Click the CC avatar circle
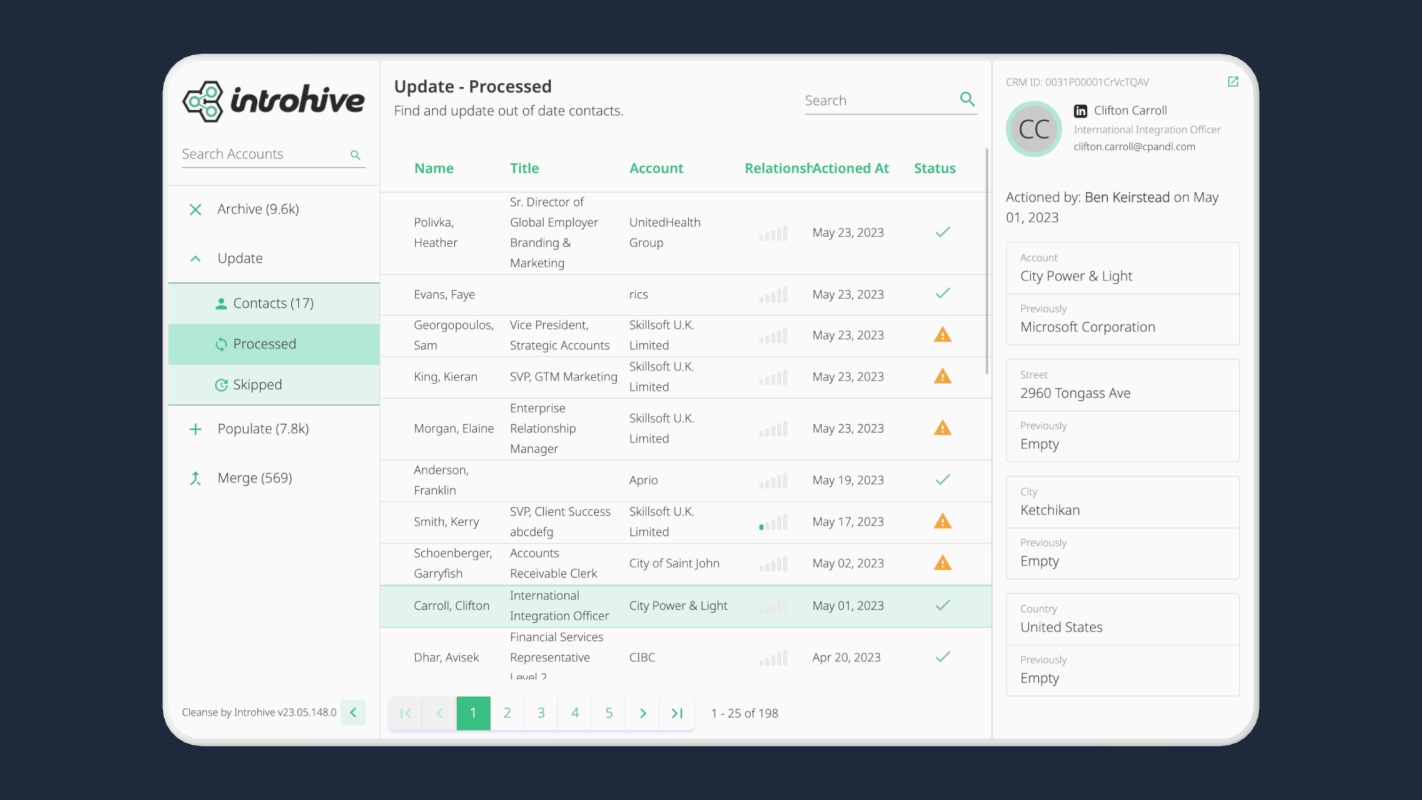1422x800 pixels. (1034, 129)
